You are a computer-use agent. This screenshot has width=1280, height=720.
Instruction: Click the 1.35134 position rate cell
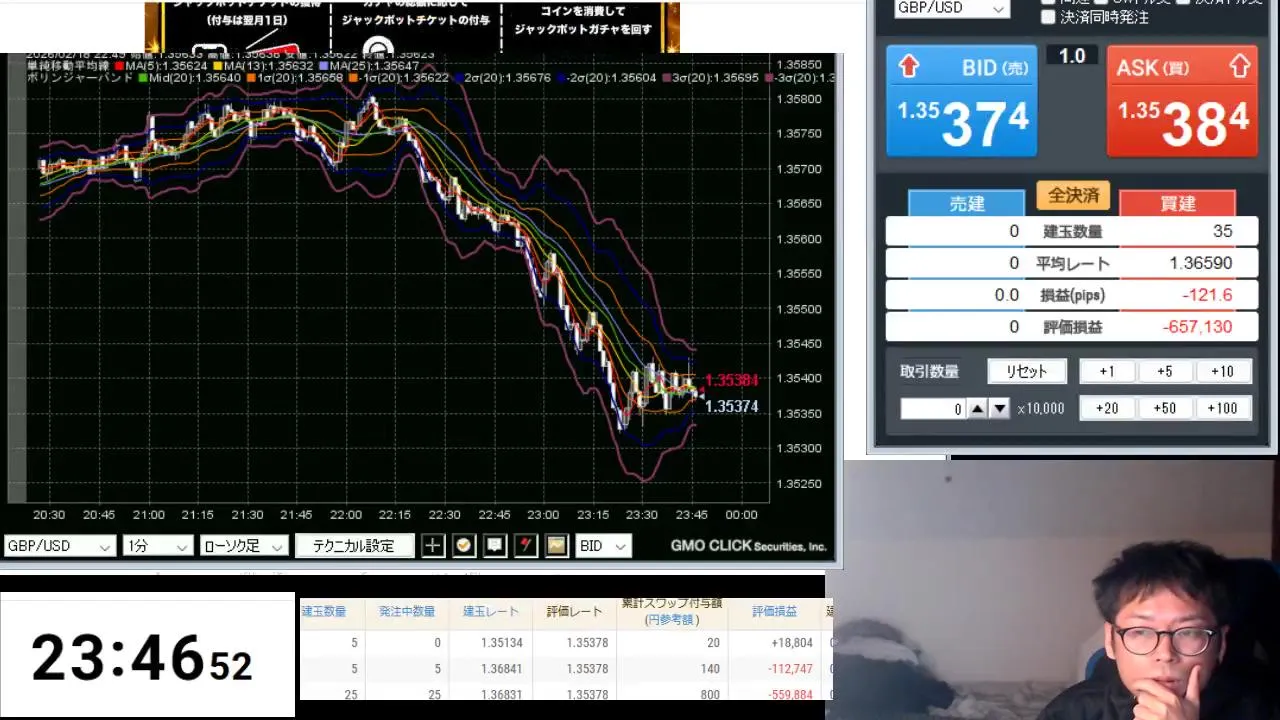tap(502, 643)
